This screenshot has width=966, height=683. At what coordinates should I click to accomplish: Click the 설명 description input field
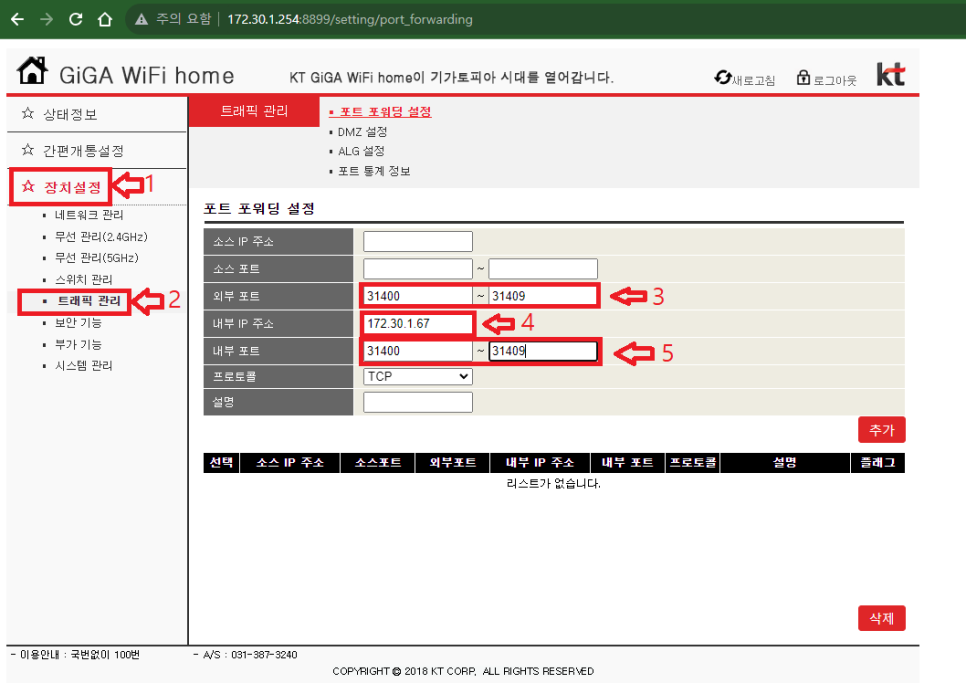(x=418, y=402)
